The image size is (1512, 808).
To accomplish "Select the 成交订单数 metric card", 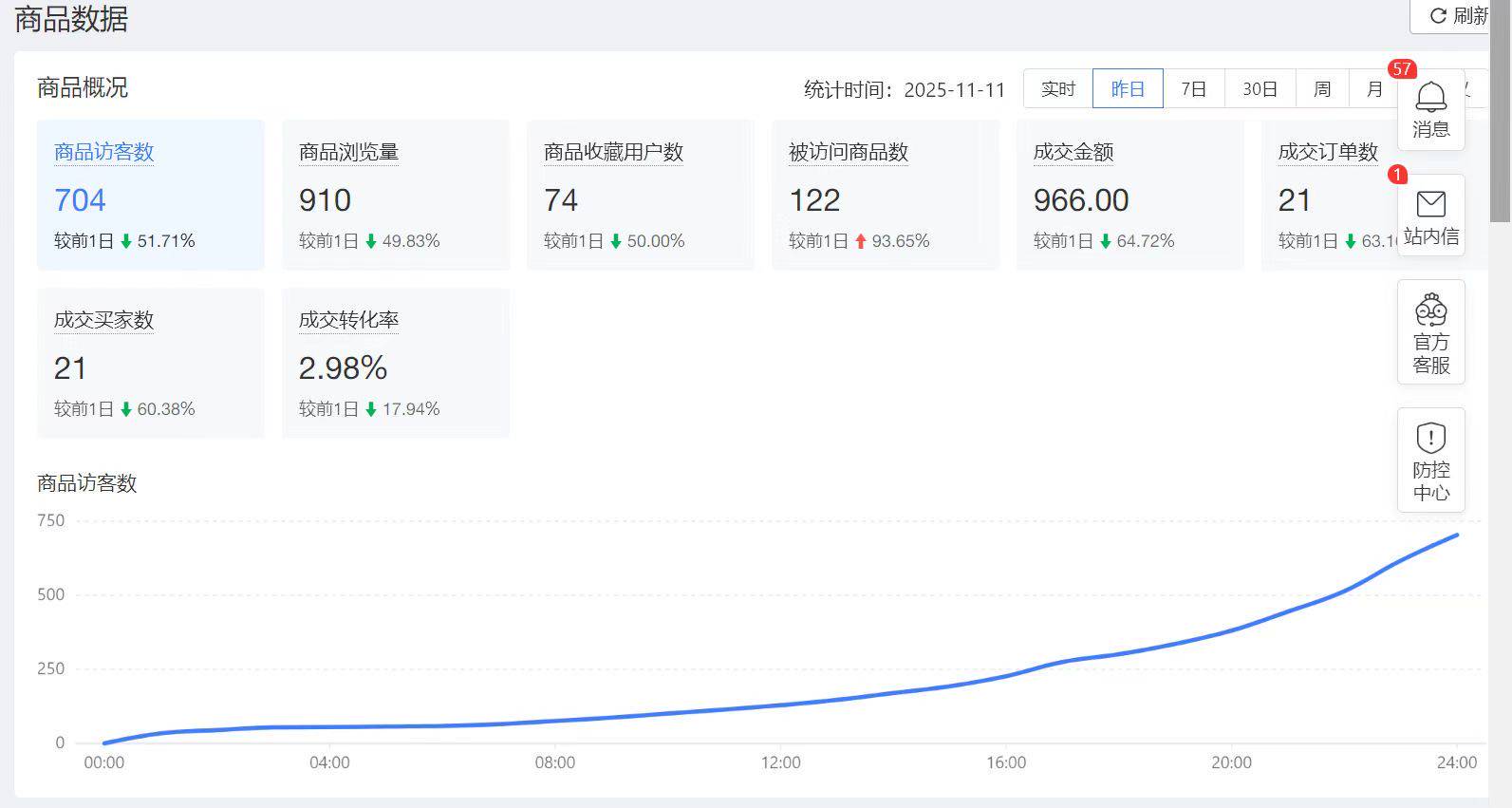I will coord(1329,195).
